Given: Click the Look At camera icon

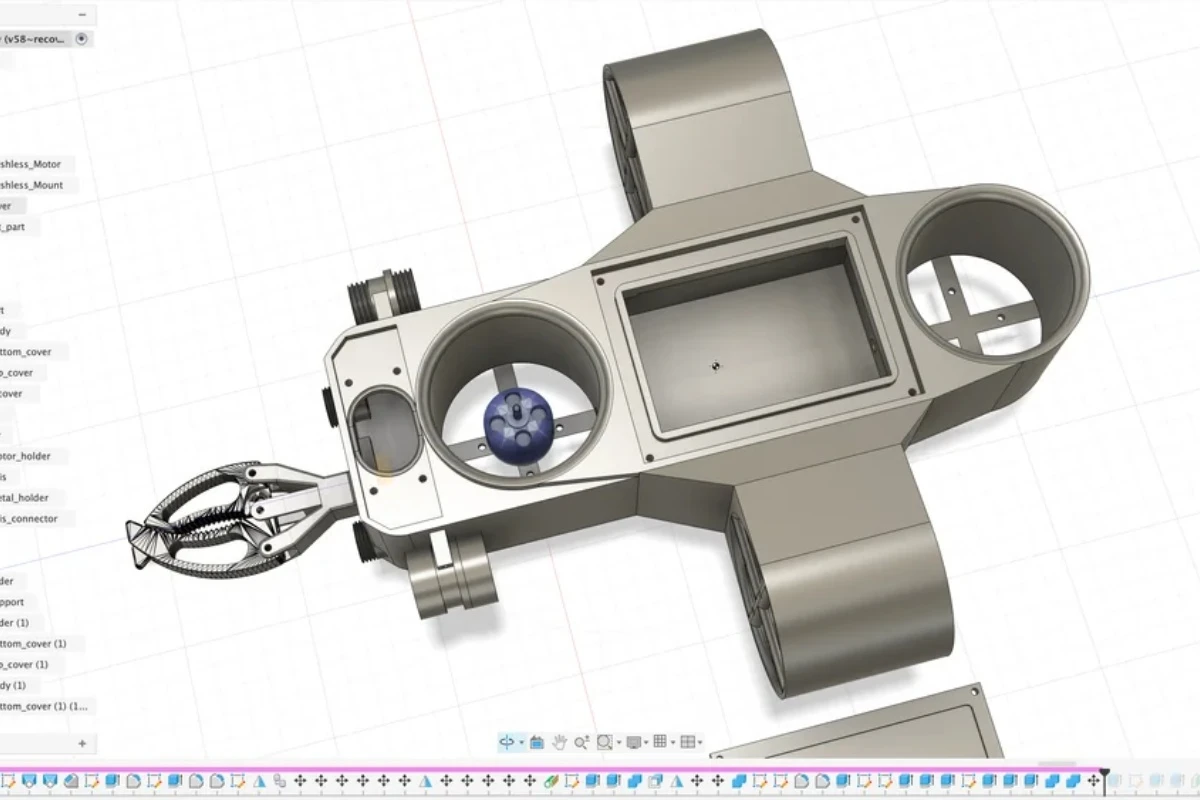Looking at the screenshot, I should (536, 742).
